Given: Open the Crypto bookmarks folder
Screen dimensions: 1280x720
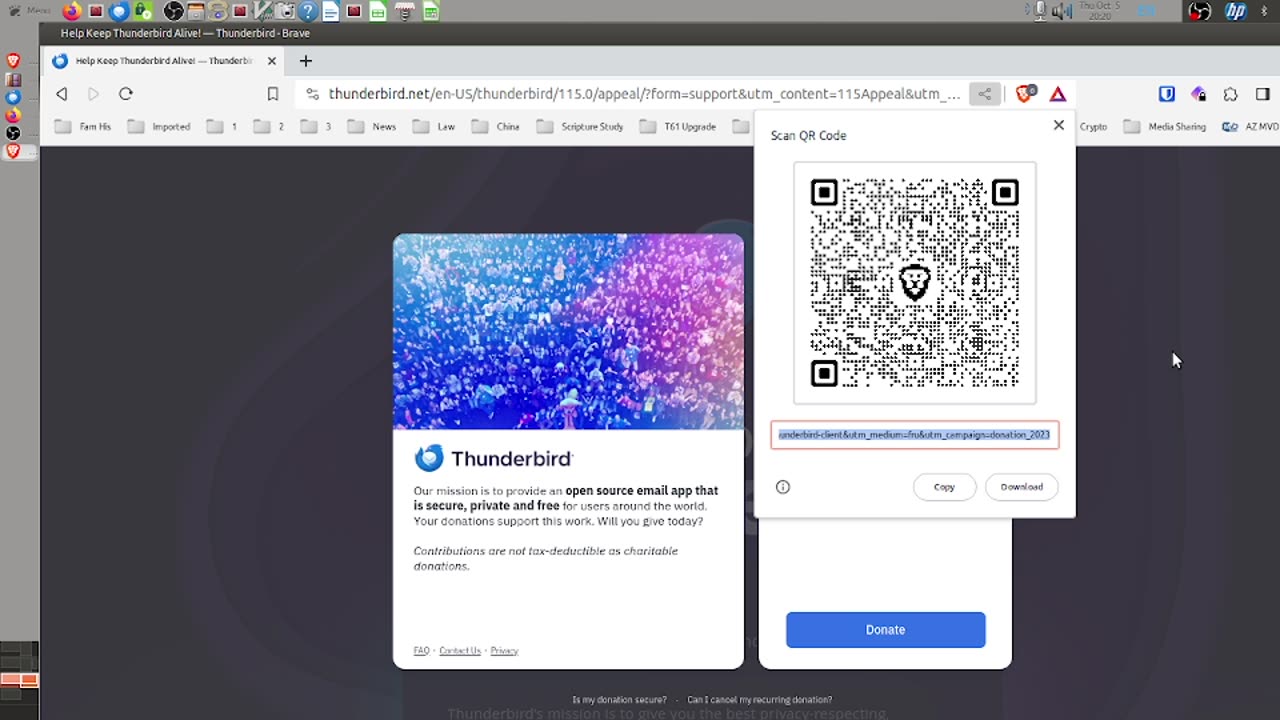Looking at the screenshot, I should click(x=1092, y=127).
